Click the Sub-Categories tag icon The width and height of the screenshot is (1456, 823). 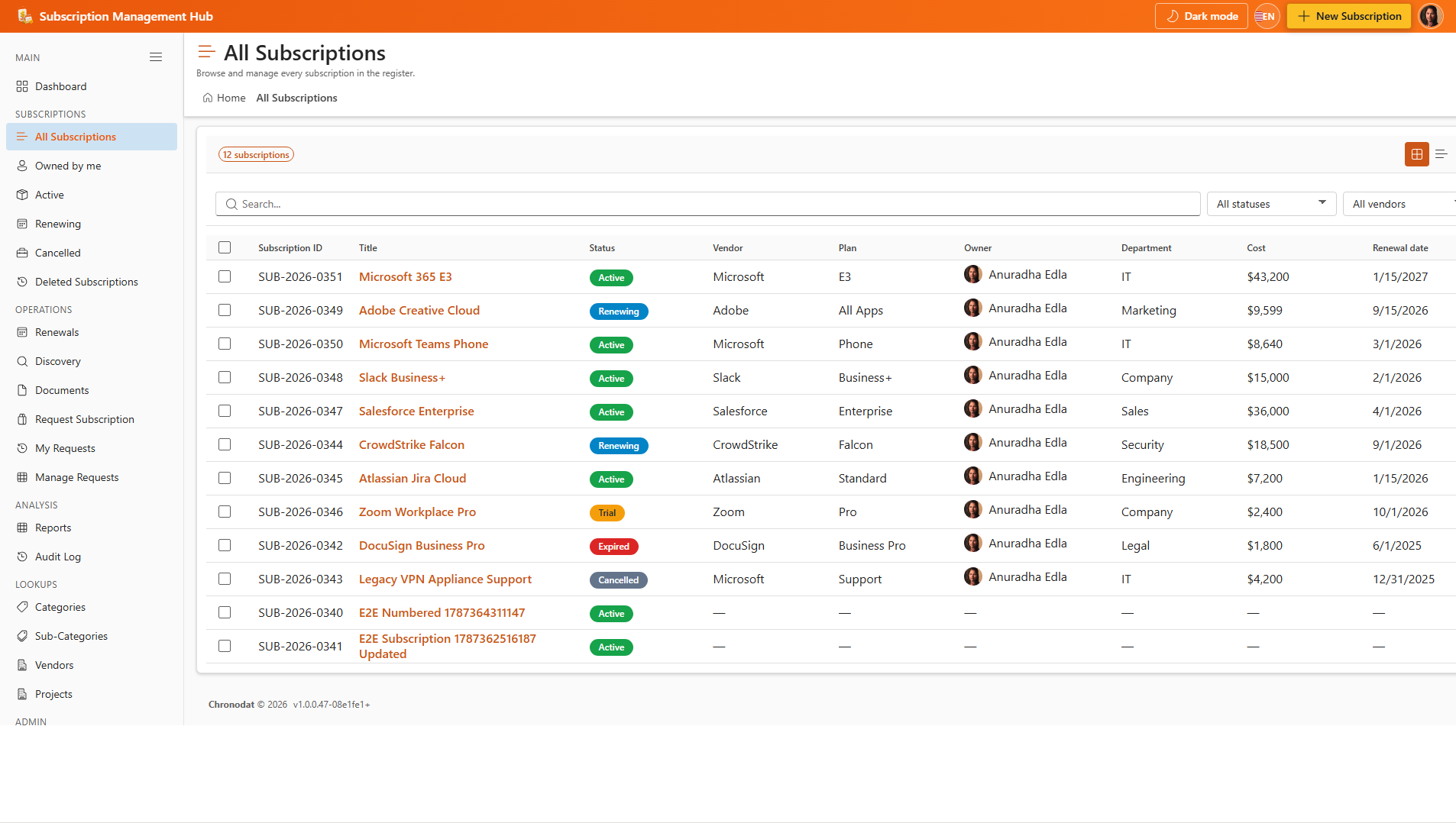[x=22, y=636]
